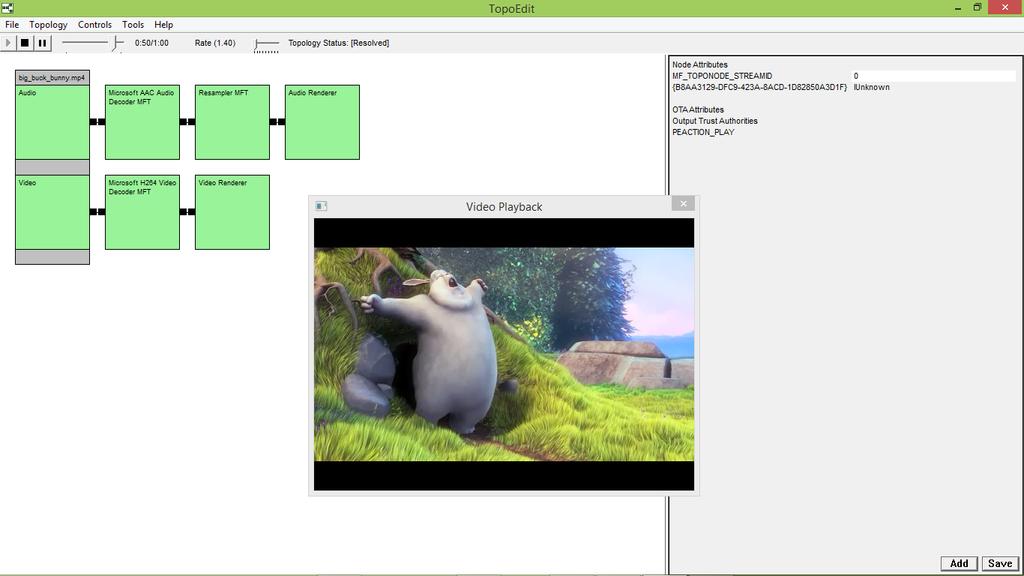The image size is (1024, 576).
Task: Select the big_buck_bunny.mp4 source node header
Action: click(52, 78)
